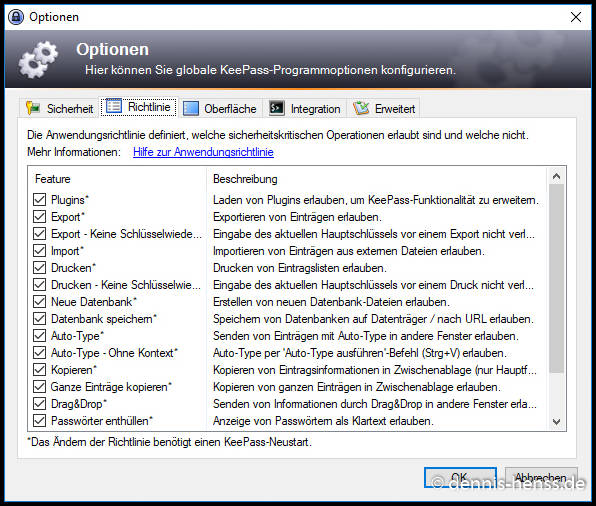Open the Oberfläche tab

220,108
